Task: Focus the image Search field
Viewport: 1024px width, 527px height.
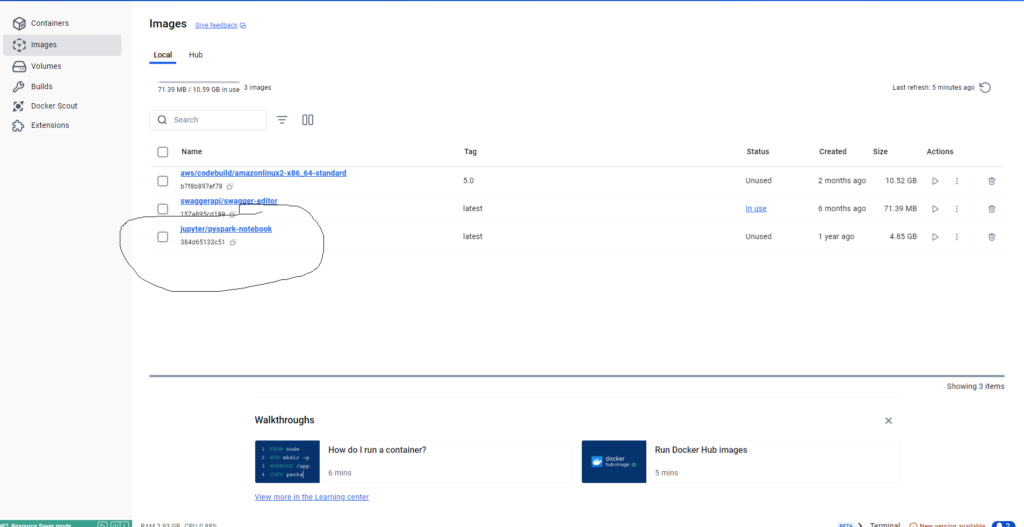Action: (208, 120)
